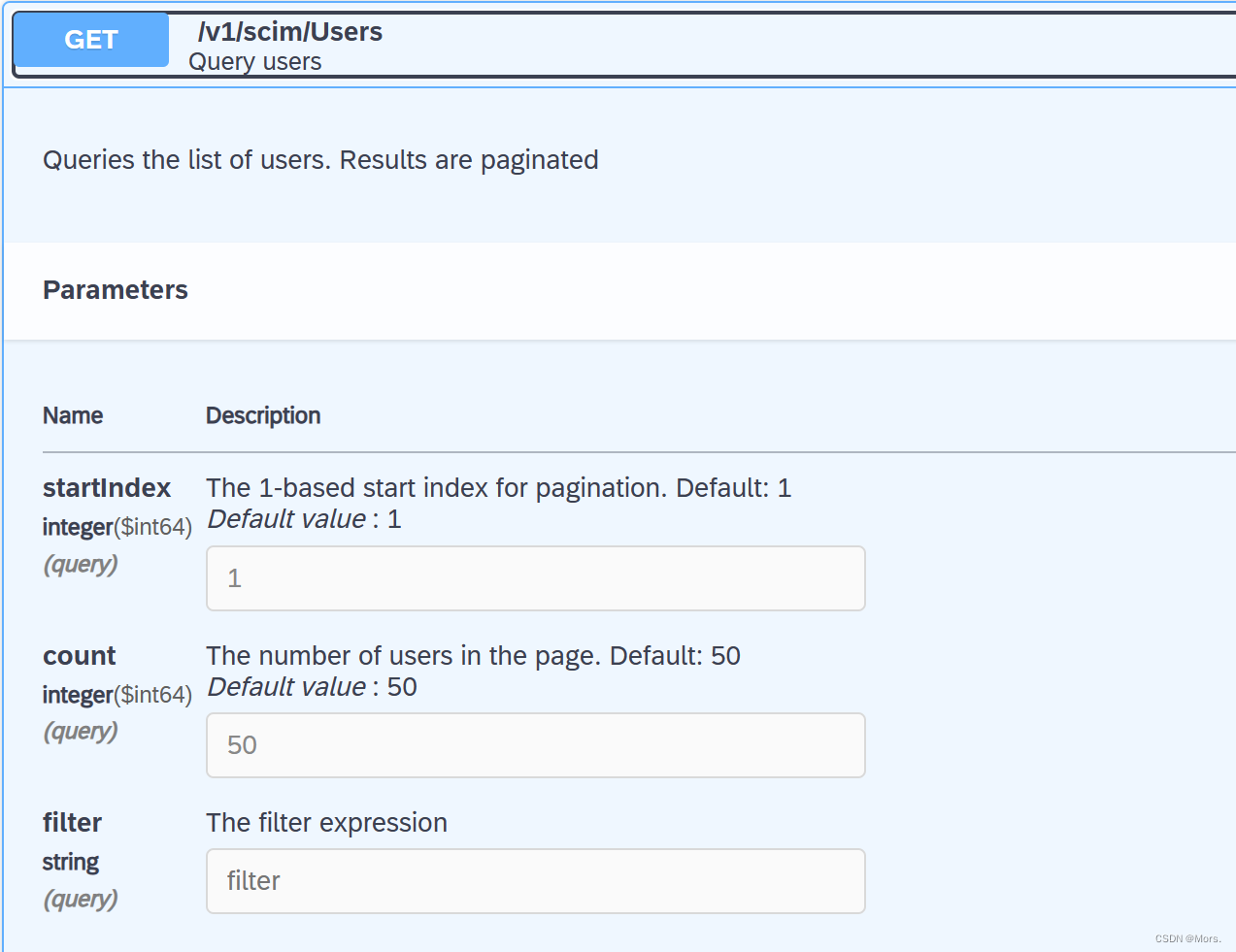Click 'Default value : 50' text
This screenshot has height=952, width=1236.
click(313, 687)
